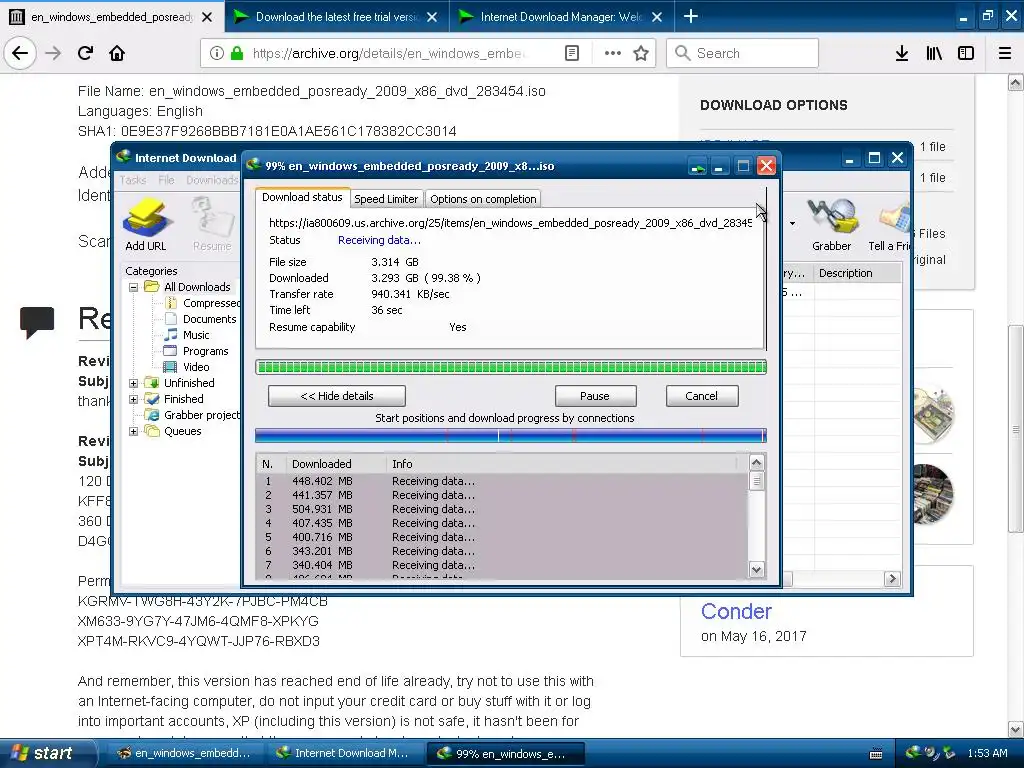The height and width of the screenshot is (768, 1024).
Task: Click the green download progress bar
Action: click(511, 367)
